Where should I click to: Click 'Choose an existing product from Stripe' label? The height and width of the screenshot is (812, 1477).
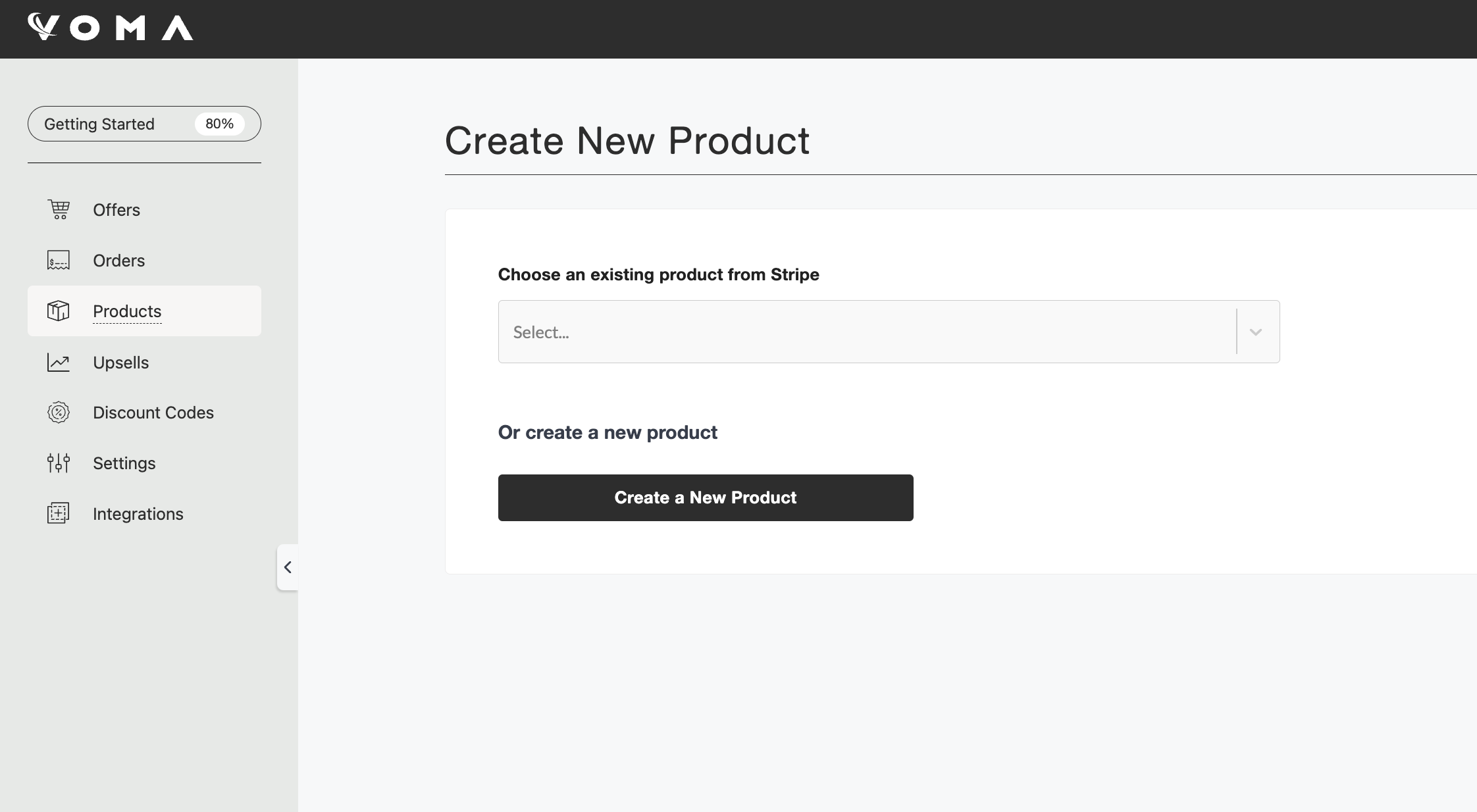(658, 274)
